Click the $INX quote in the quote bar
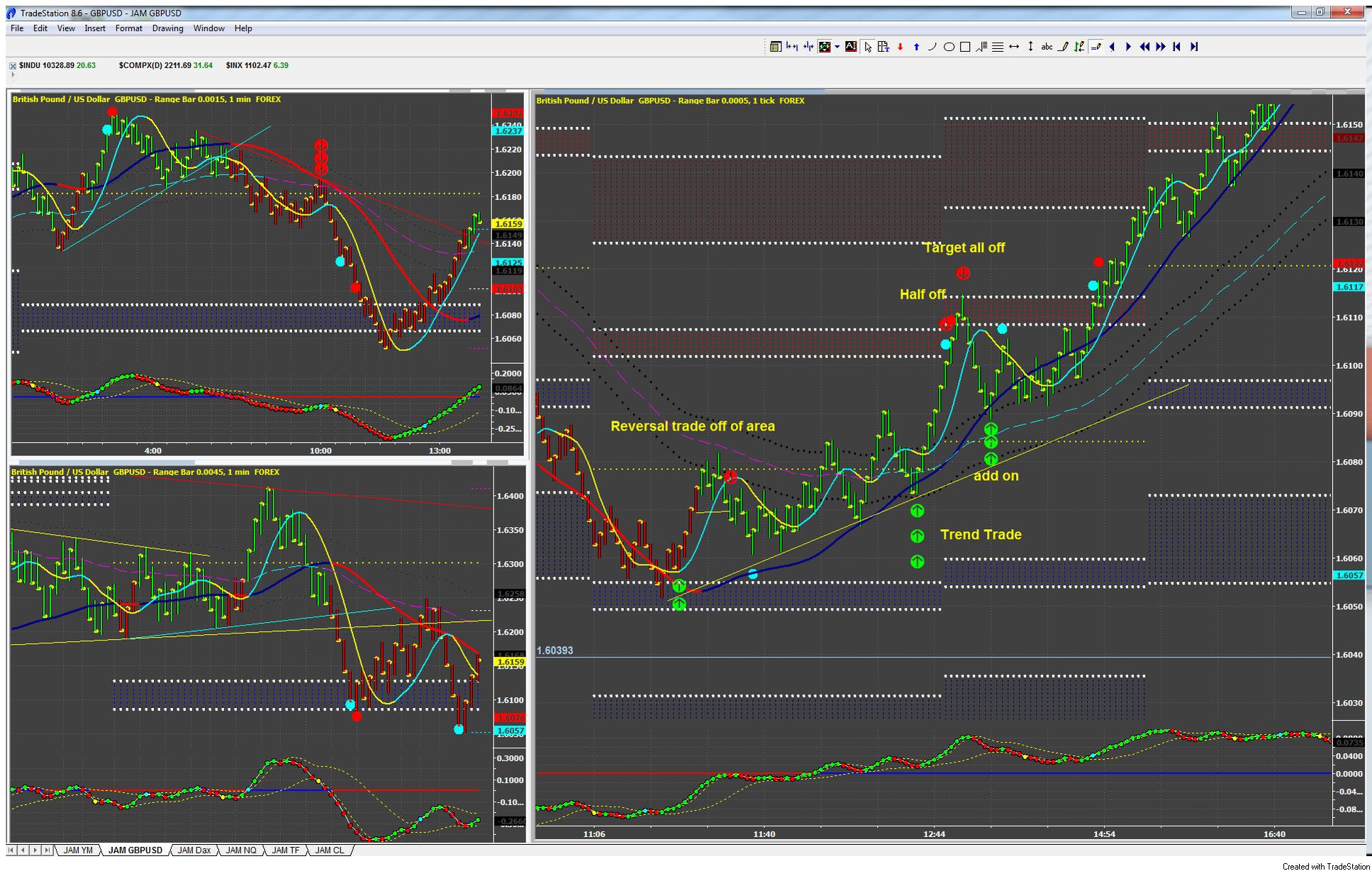 (x=257, y=65)
